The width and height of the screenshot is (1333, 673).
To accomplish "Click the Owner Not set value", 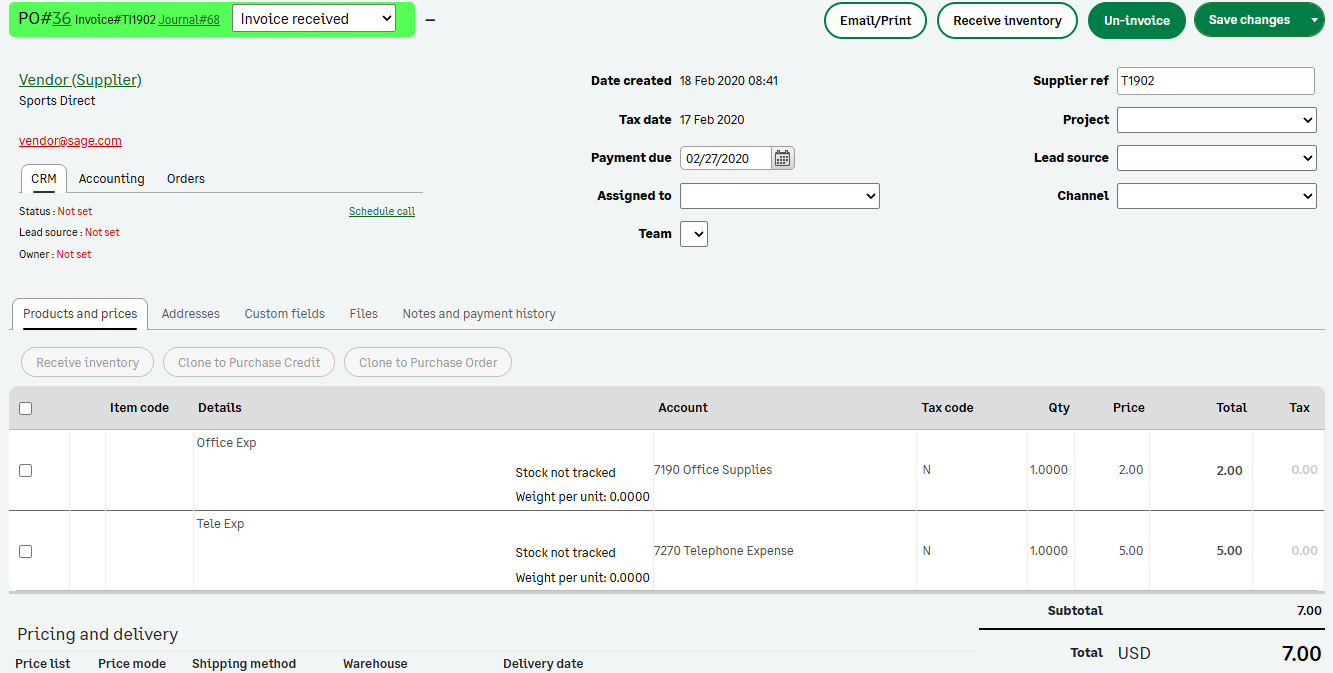I will coord(74,254).
